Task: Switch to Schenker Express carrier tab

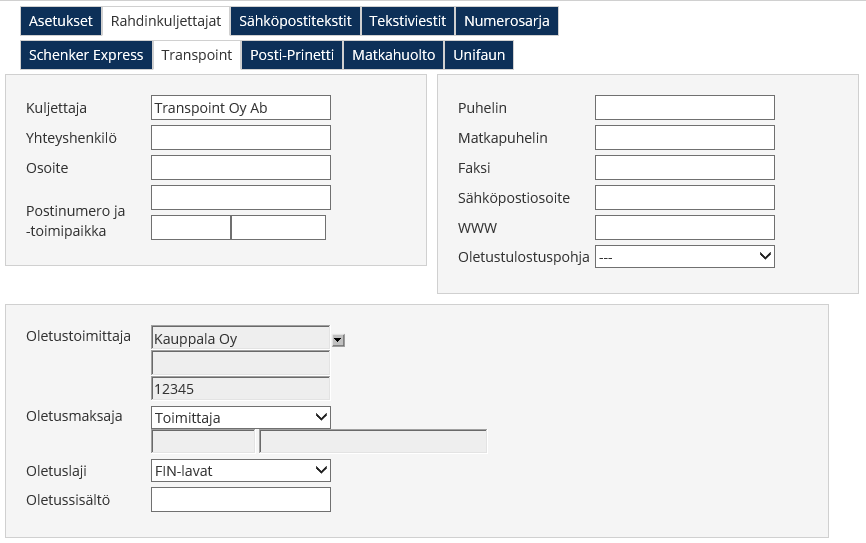Action: (x=86, y=55)
